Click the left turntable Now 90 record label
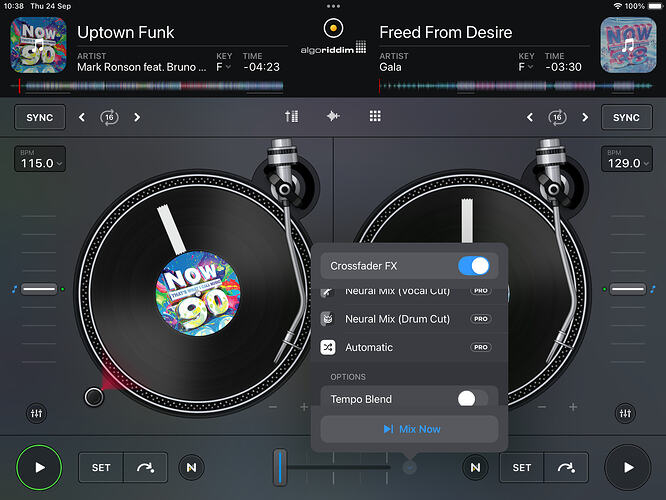The width and height of the screenshot is (666, 500). click(198, 293)
